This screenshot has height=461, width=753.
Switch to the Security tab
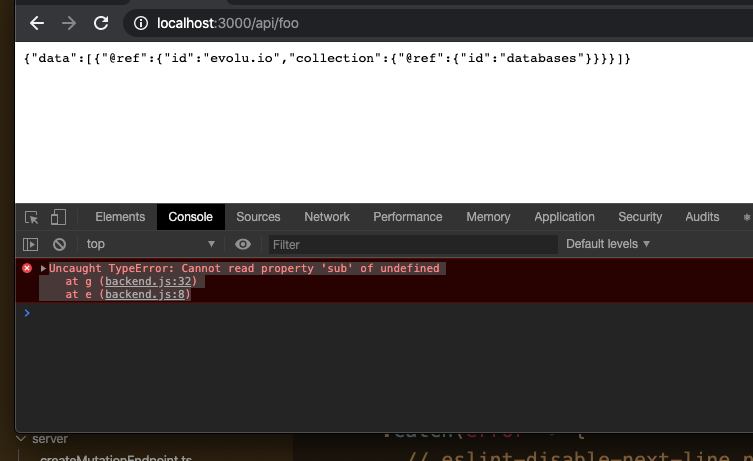[x=640, y=217]
